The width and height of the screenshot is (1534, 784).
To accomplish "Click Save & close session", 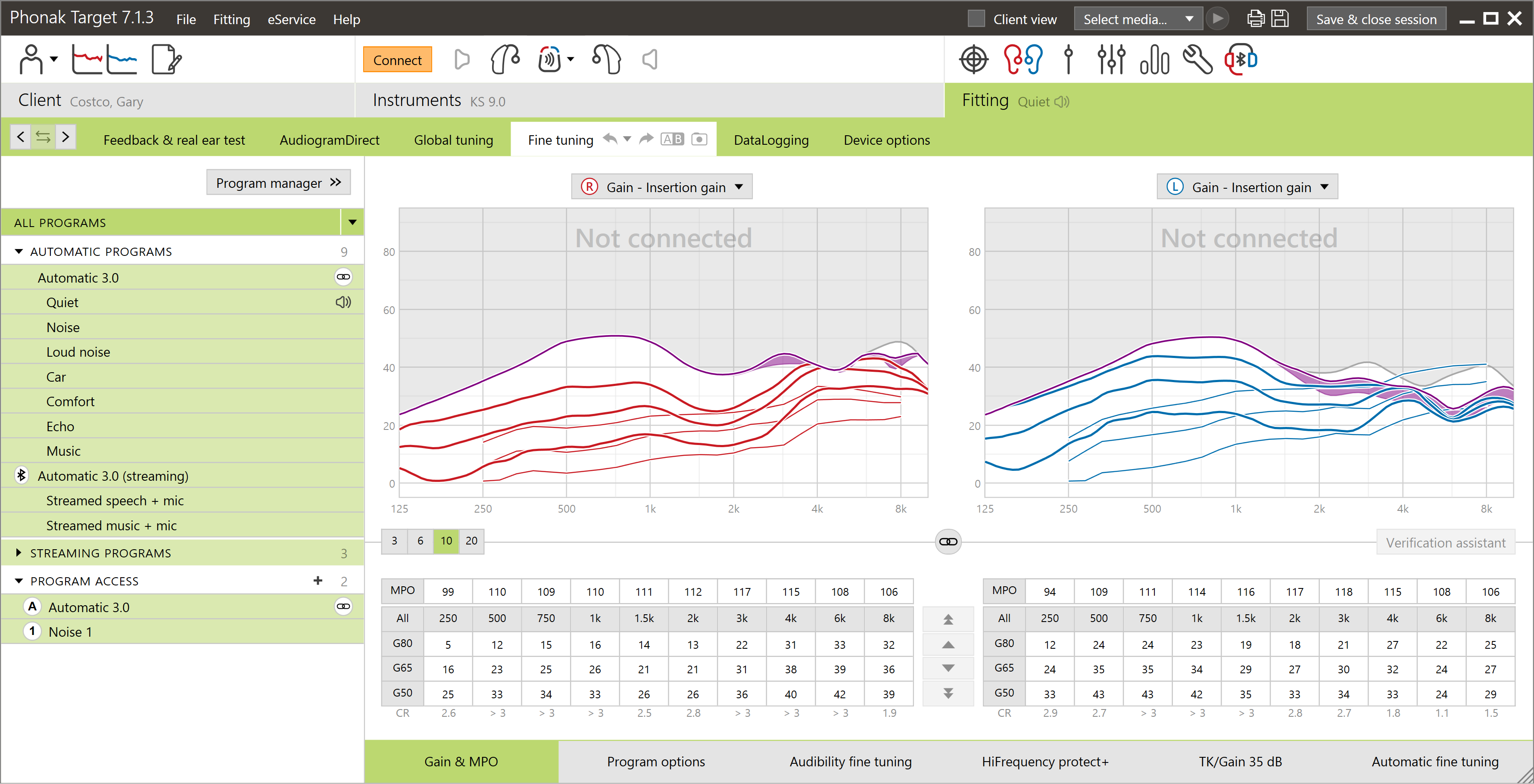I will point(1376,19).
